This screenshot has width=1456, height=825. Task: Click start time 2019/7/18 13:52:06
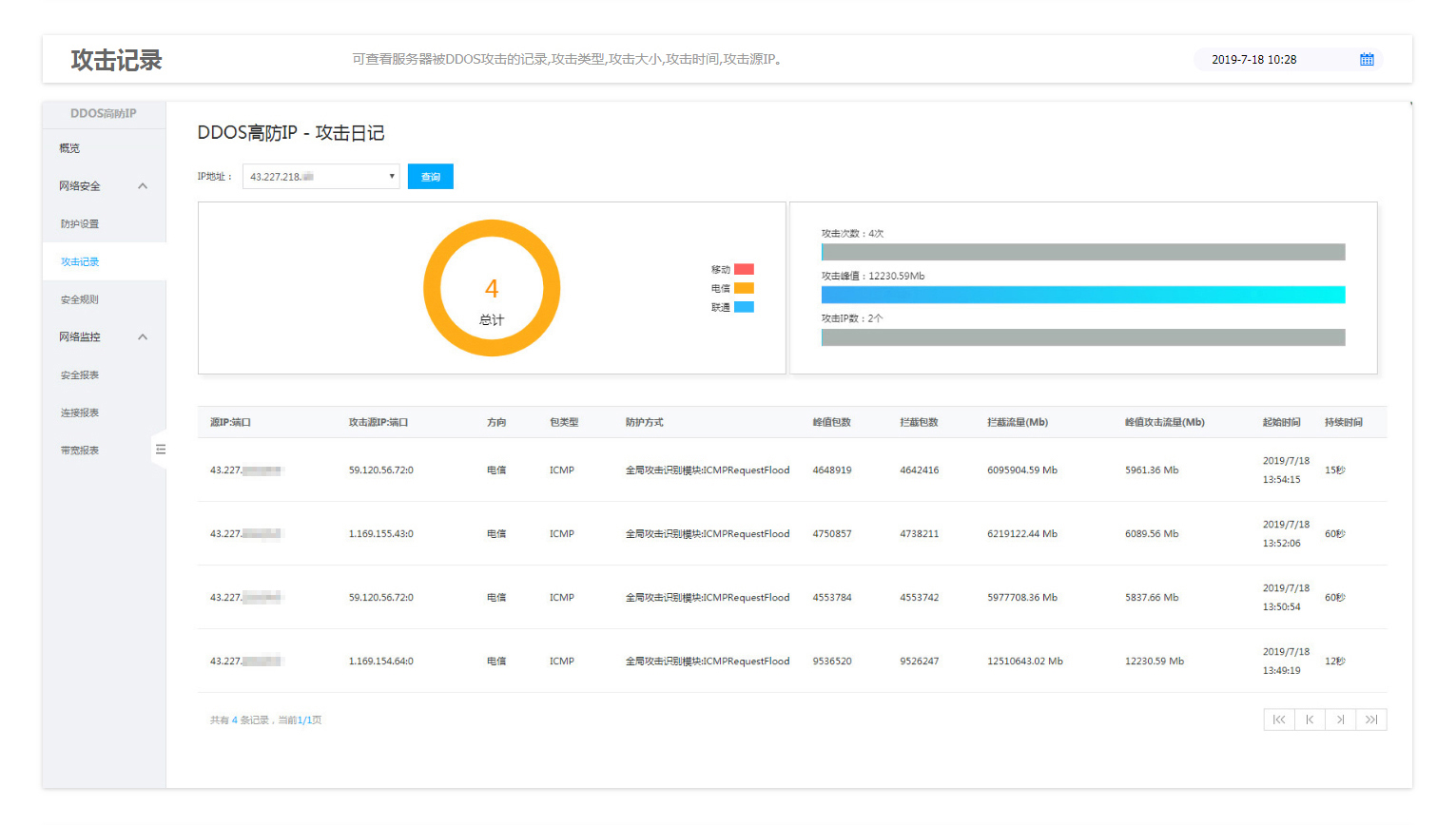pos(1286,534)
